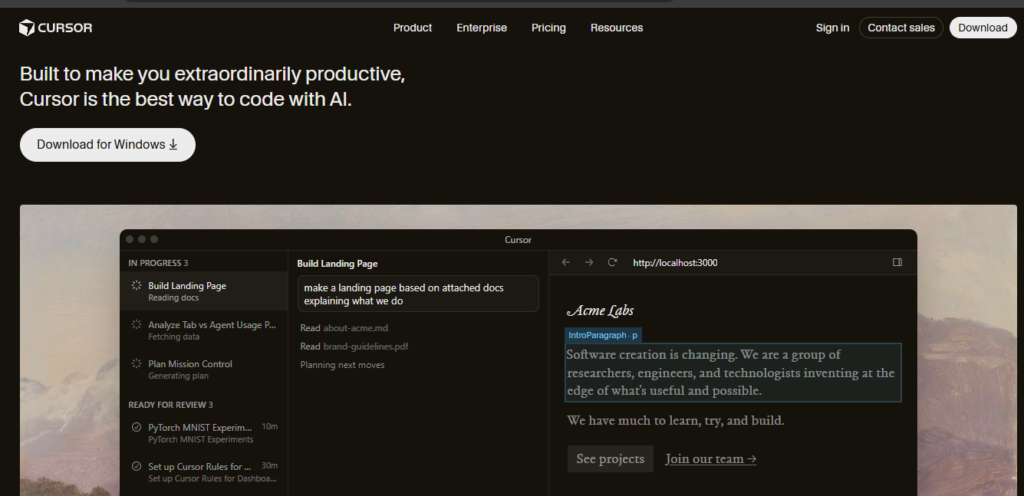Click Join our team link
This screenshot has width=1024, height=496.
point(711,459)
